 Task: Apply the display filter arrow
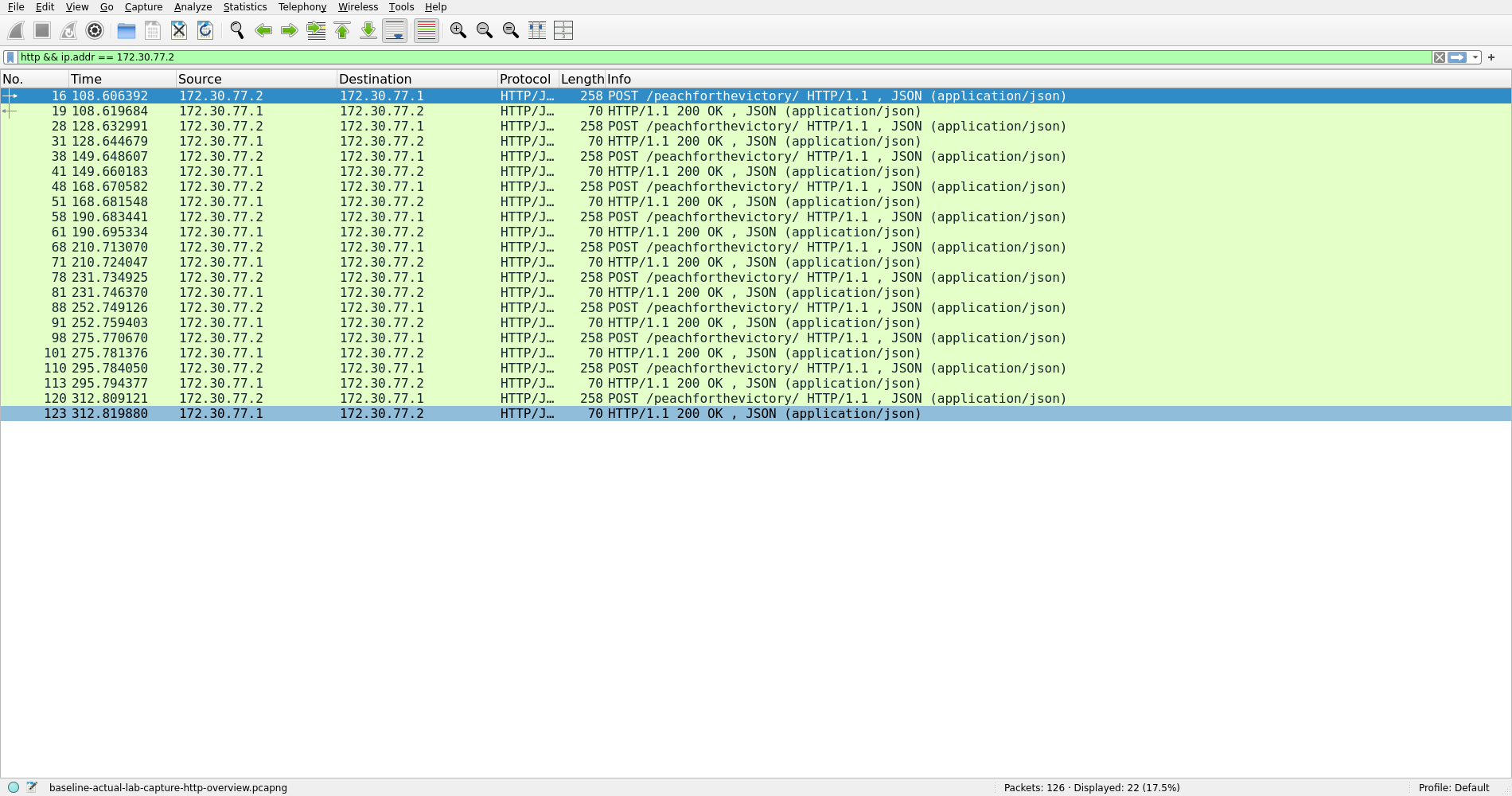click(x=1457, y=57)
